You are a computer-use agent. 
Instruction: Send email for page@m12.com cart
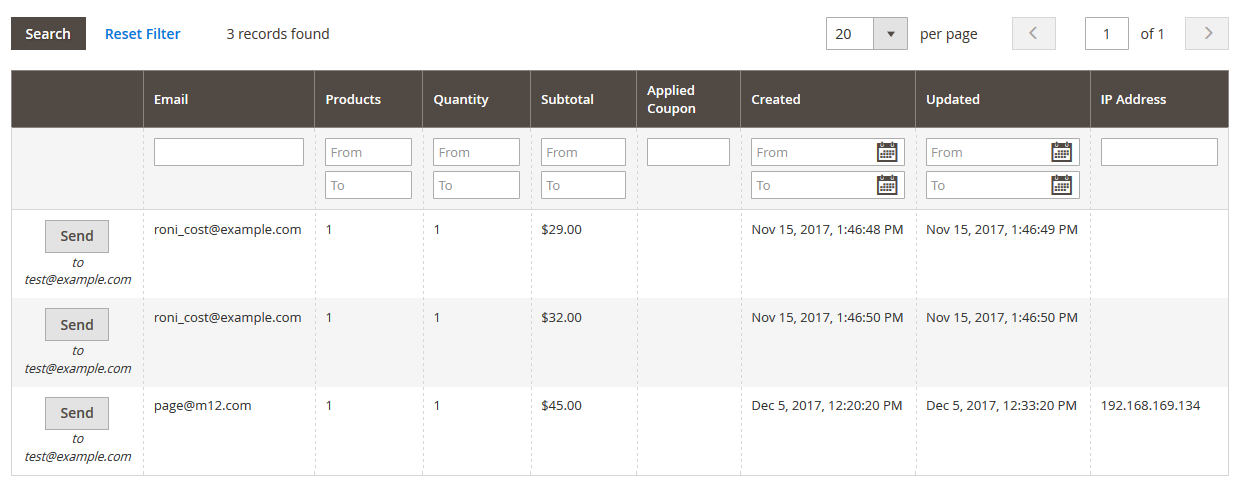pyautogui.click(x=77, y=413)
